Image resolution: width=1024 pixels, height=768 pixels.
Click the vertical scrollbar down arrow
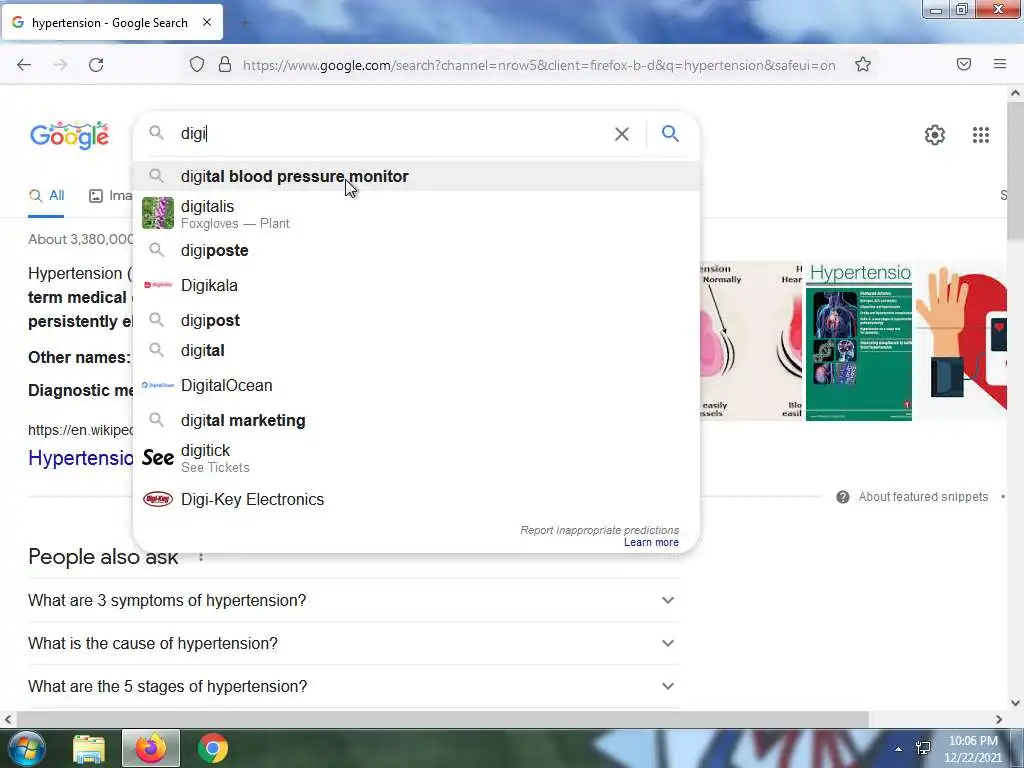1015,703
